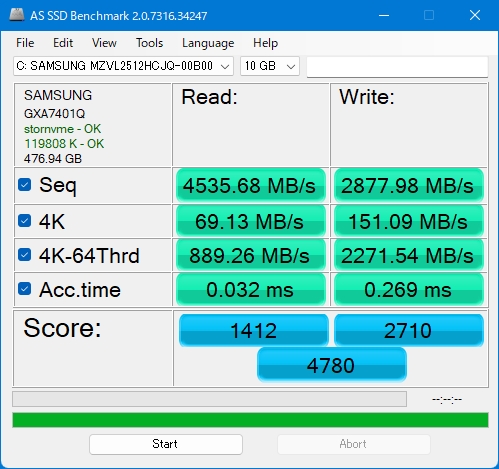
Task: Uncheck the 4K test checkbox
Action: point(25,221)
